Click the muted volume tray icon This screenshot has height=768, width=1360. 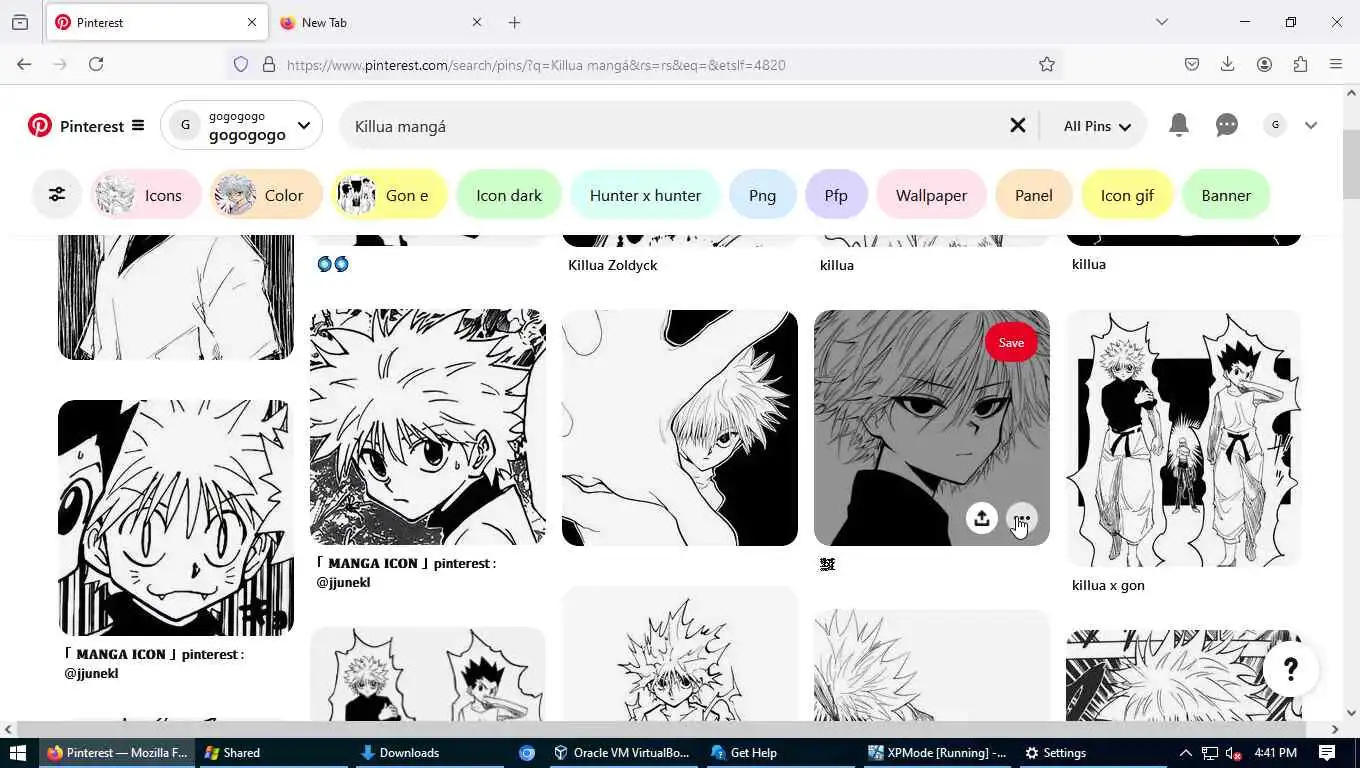pyautogui.click(x=1234, y=753)
